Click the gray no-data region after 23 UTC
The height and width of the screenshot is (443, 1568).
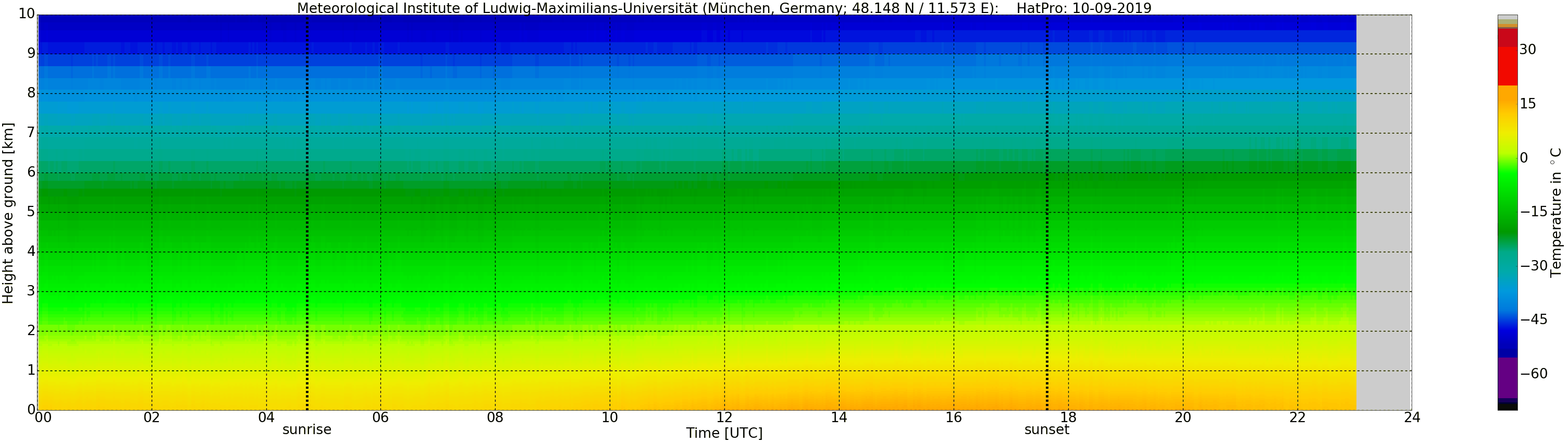click(1383, 213)
